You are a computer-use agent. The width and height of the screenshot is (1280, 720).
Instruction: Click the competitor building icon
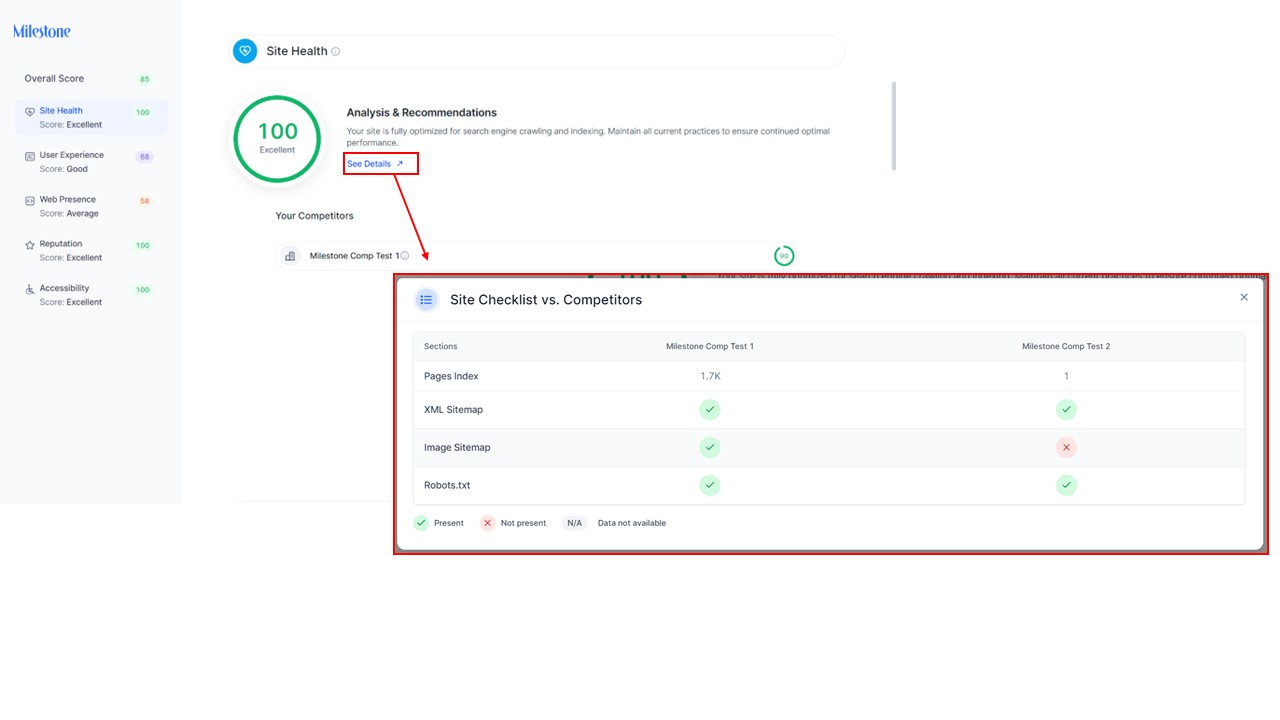290,256
